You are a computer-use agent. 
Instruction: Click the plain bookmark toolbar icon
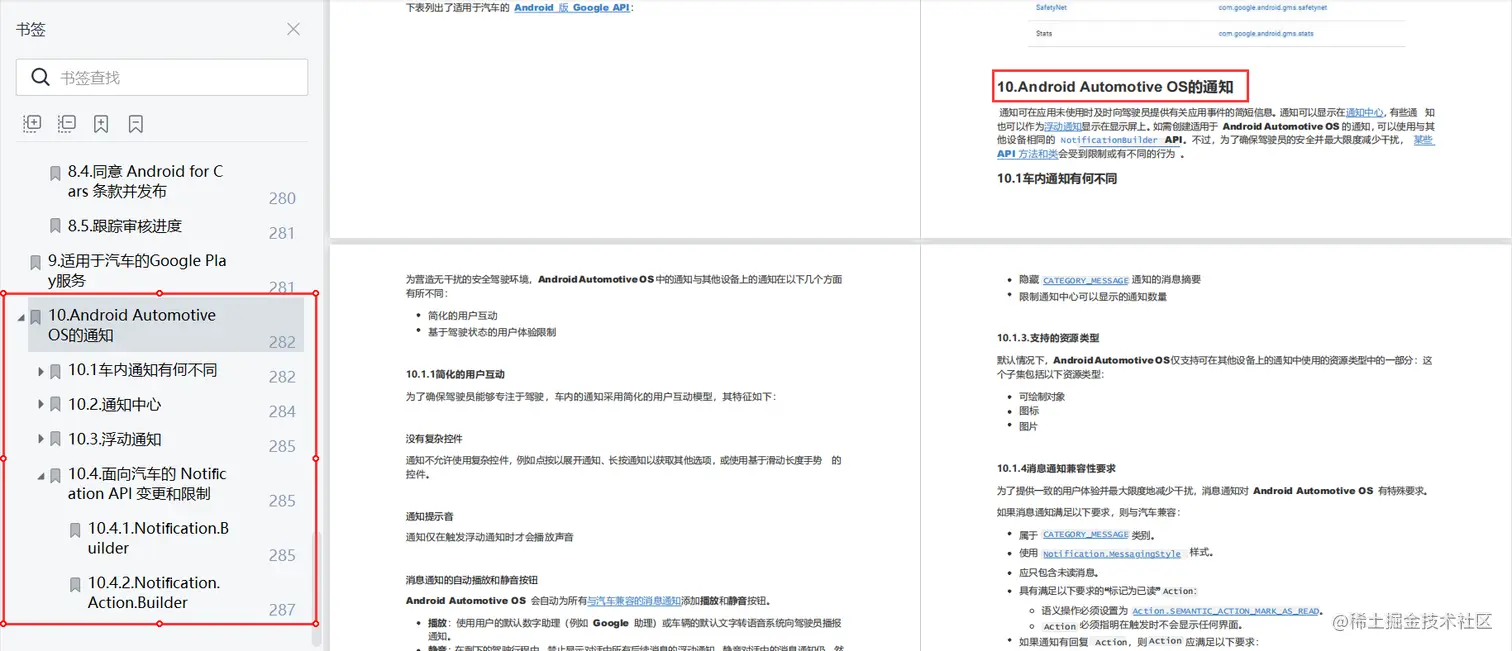(x=136, y=124)
